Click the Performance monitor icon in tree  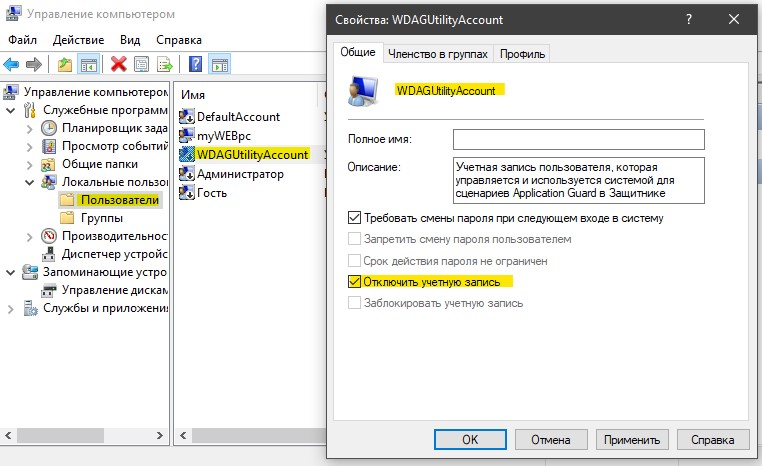tap(49, 236)
